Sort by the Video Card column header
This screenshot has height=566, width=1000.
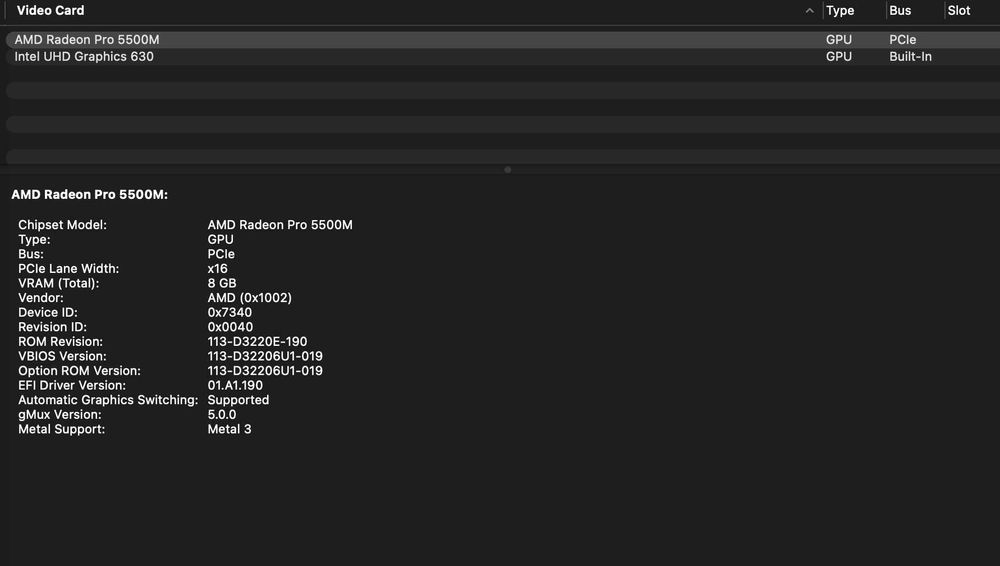[50, 11]
